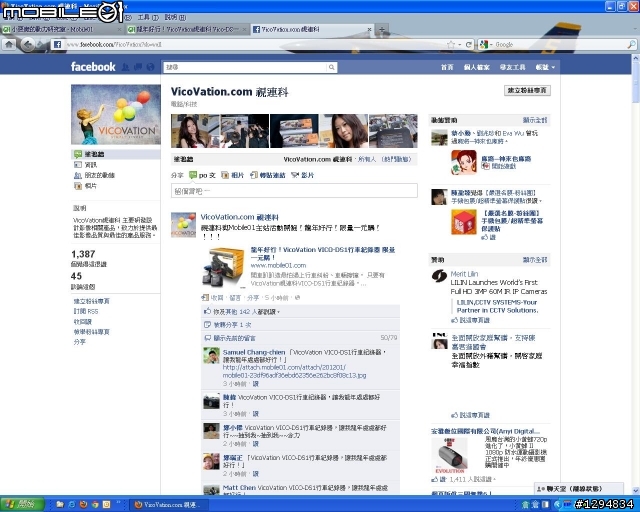The height and width of the screenshot is (512, 640).
Task: Click the Facebook search magnifier button
Action: (x=332, y=67)
